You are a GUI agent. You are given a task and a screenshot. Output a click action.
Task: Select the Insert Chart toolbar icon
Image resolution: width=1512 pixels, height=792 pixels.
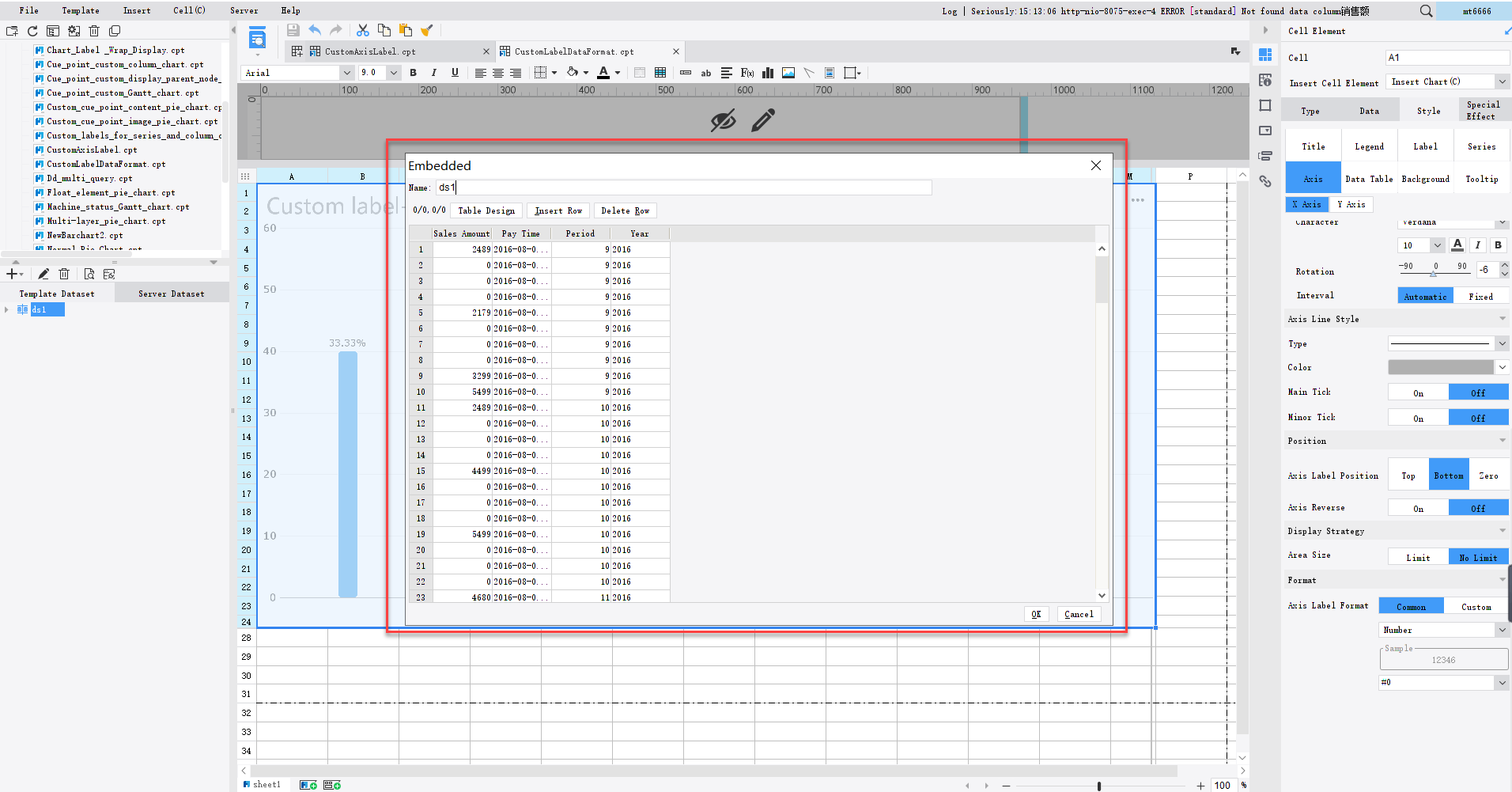click(767, 72)
